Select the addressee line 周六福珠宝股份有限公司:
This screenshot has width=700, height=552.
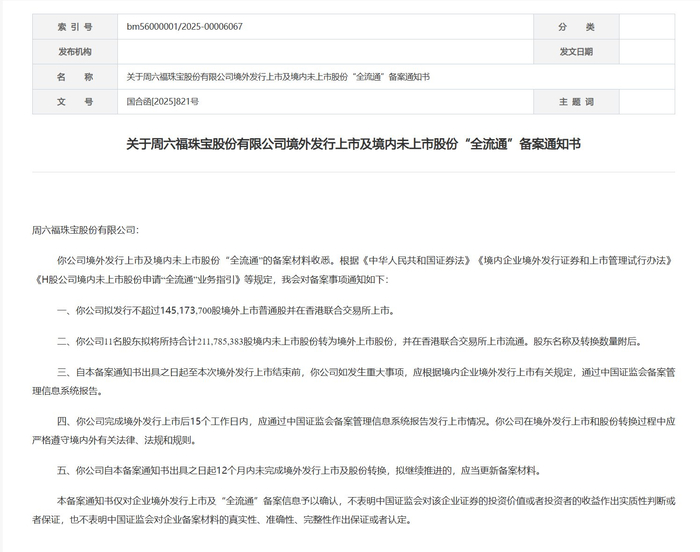[85, 230]
